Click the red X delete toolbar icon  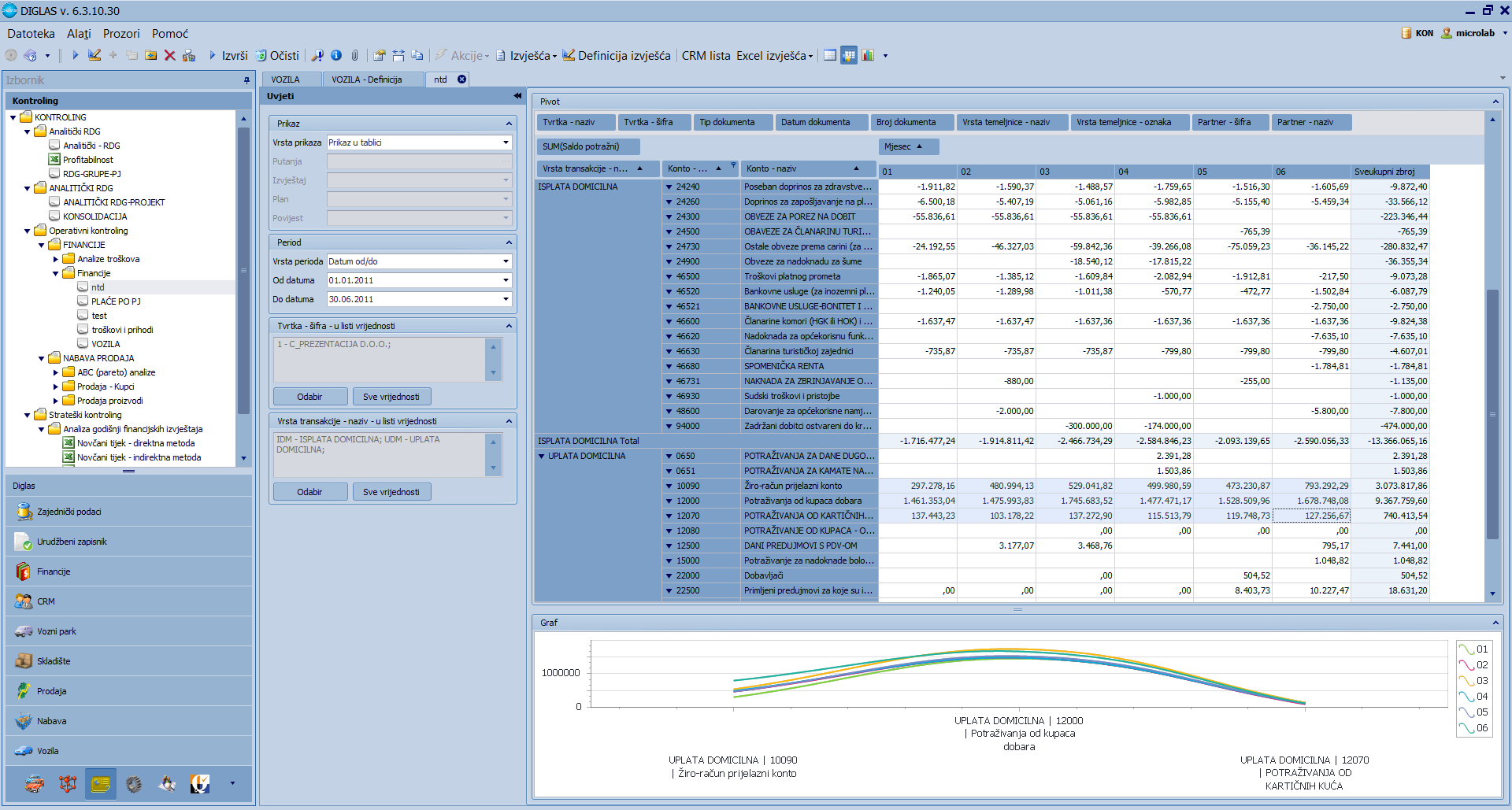[169, 56]
